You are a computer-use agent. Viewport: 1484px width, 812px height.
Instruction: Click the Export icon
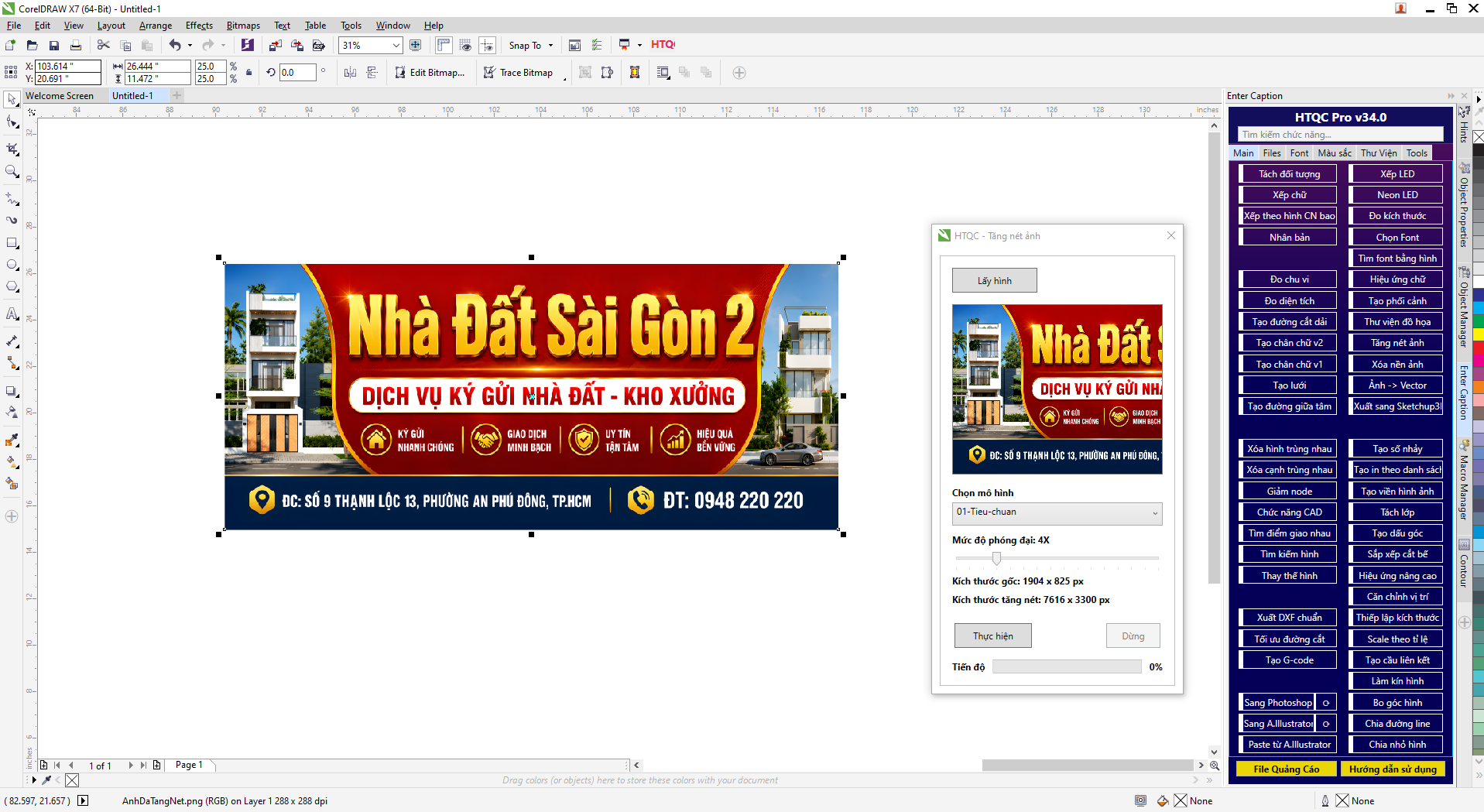[296, 46]
